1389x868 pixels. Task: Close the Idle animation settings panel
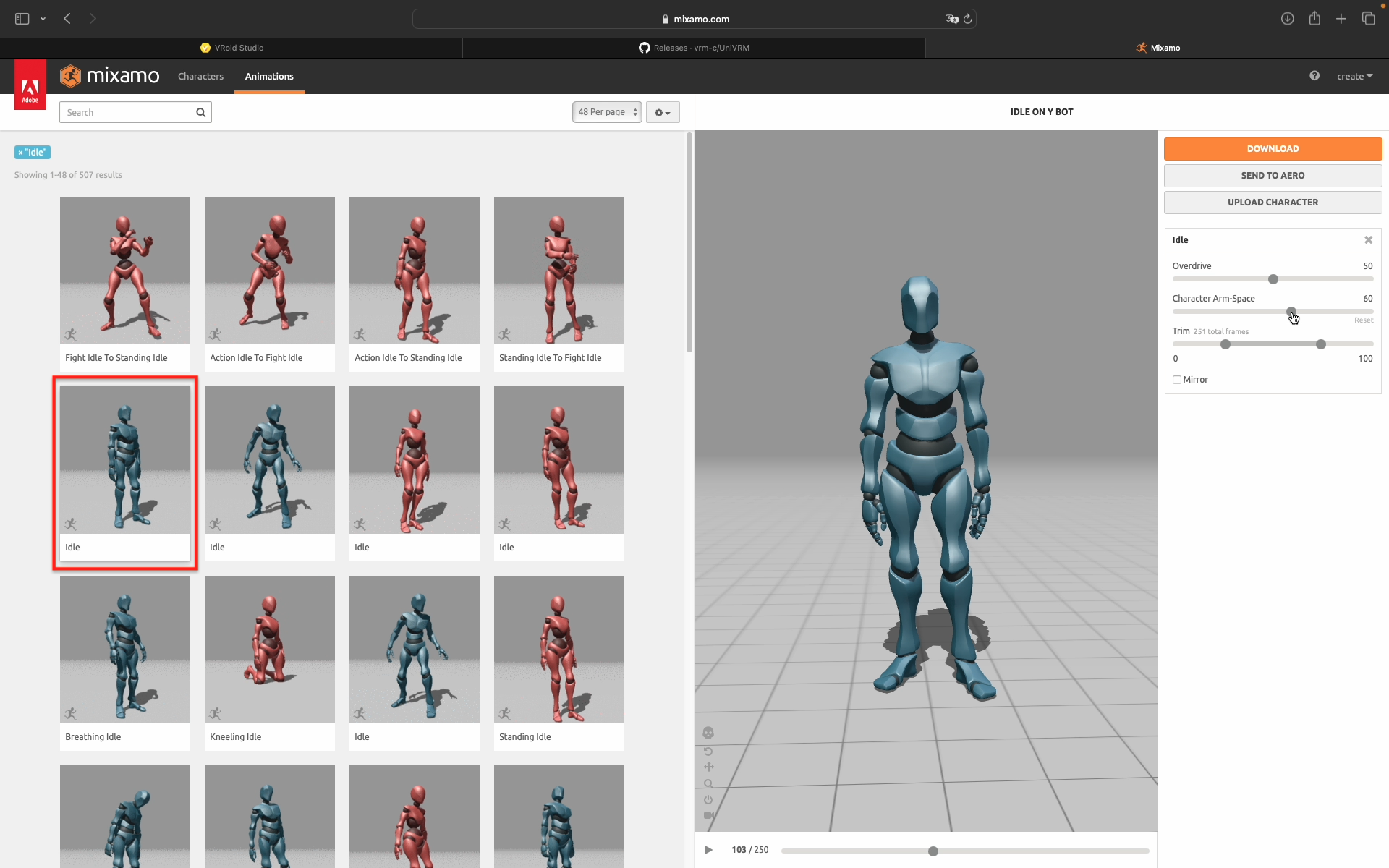(1369, 240)
